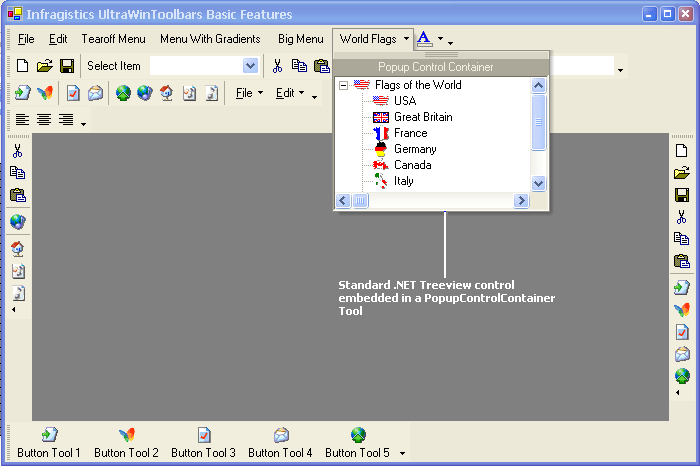This screenshot has width=700, height=466.
Task: Click the butterfly icon in the right sidebar
Action: point(682,310)
